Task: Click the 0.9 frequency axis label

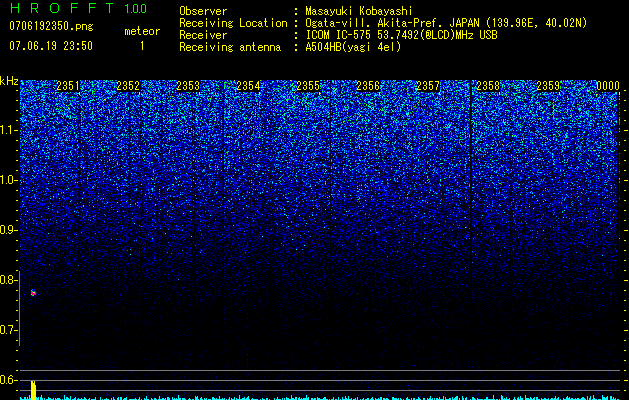Action: 8,230
